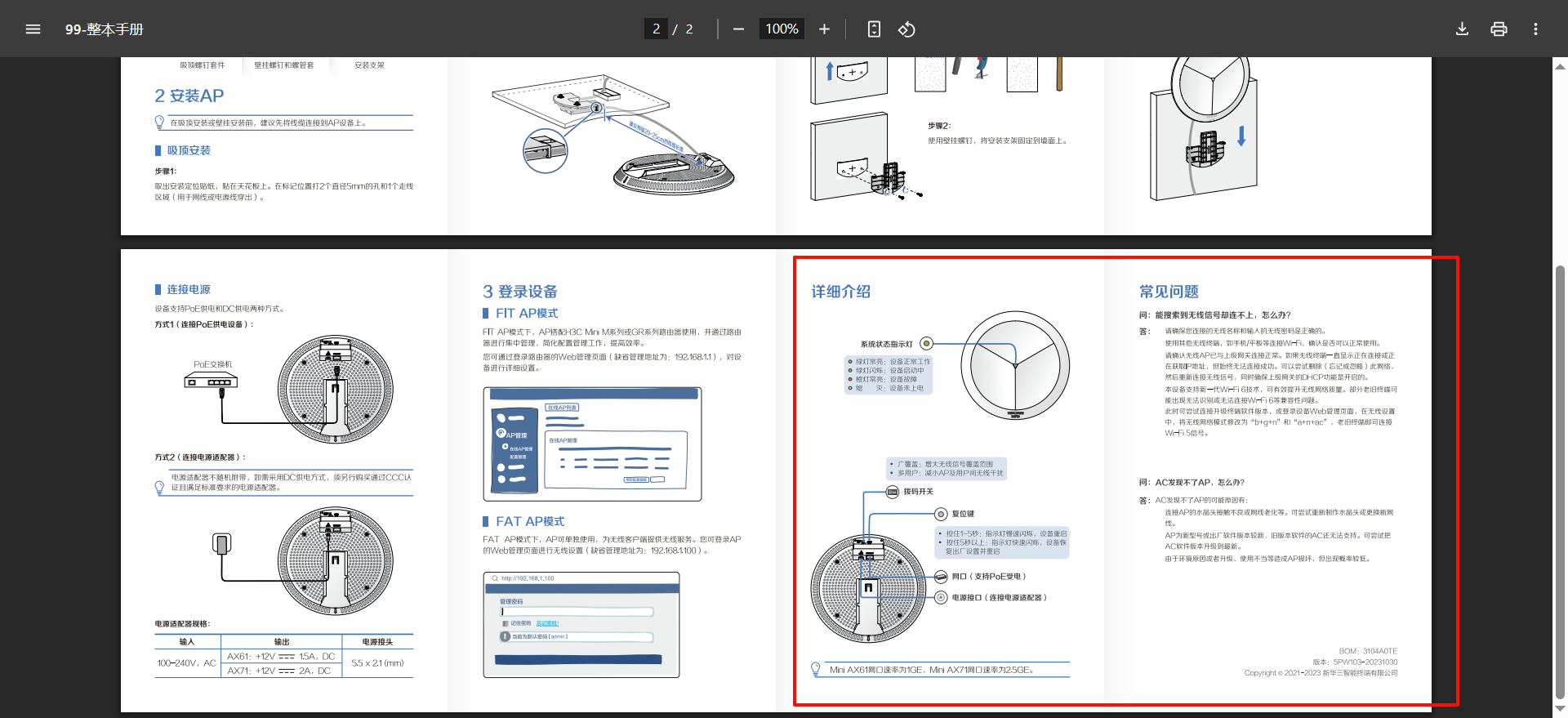Image resolution: width=1568 pixels, height=718 pixels.
Task: Click the FAT AP模式 subheading
Action: pos(530,521)
